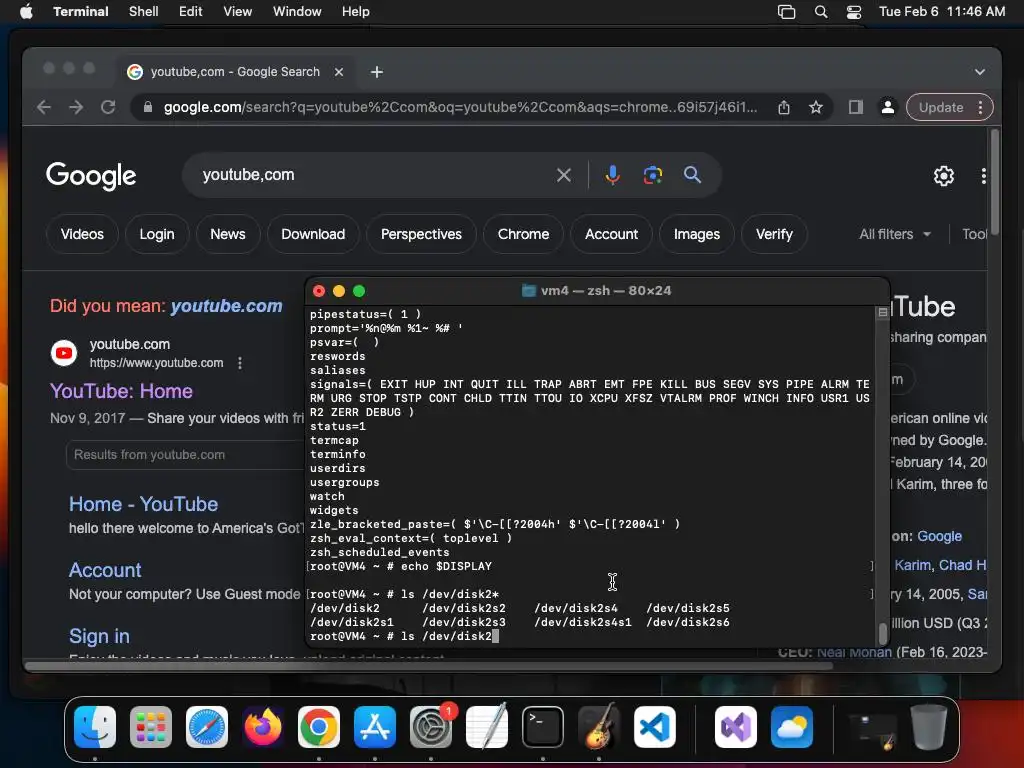Click the Chrome forward arrow
Screen dimensions: 1024x768
tap(76, 107)
